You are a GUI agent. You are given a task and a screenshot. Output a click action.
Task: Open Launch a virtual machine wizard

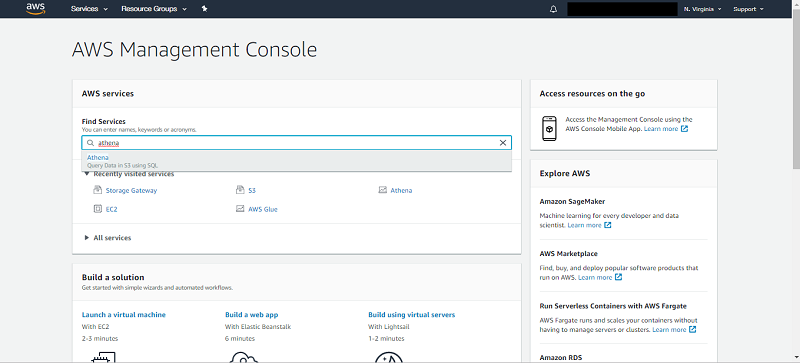click(x=123, y=315)
